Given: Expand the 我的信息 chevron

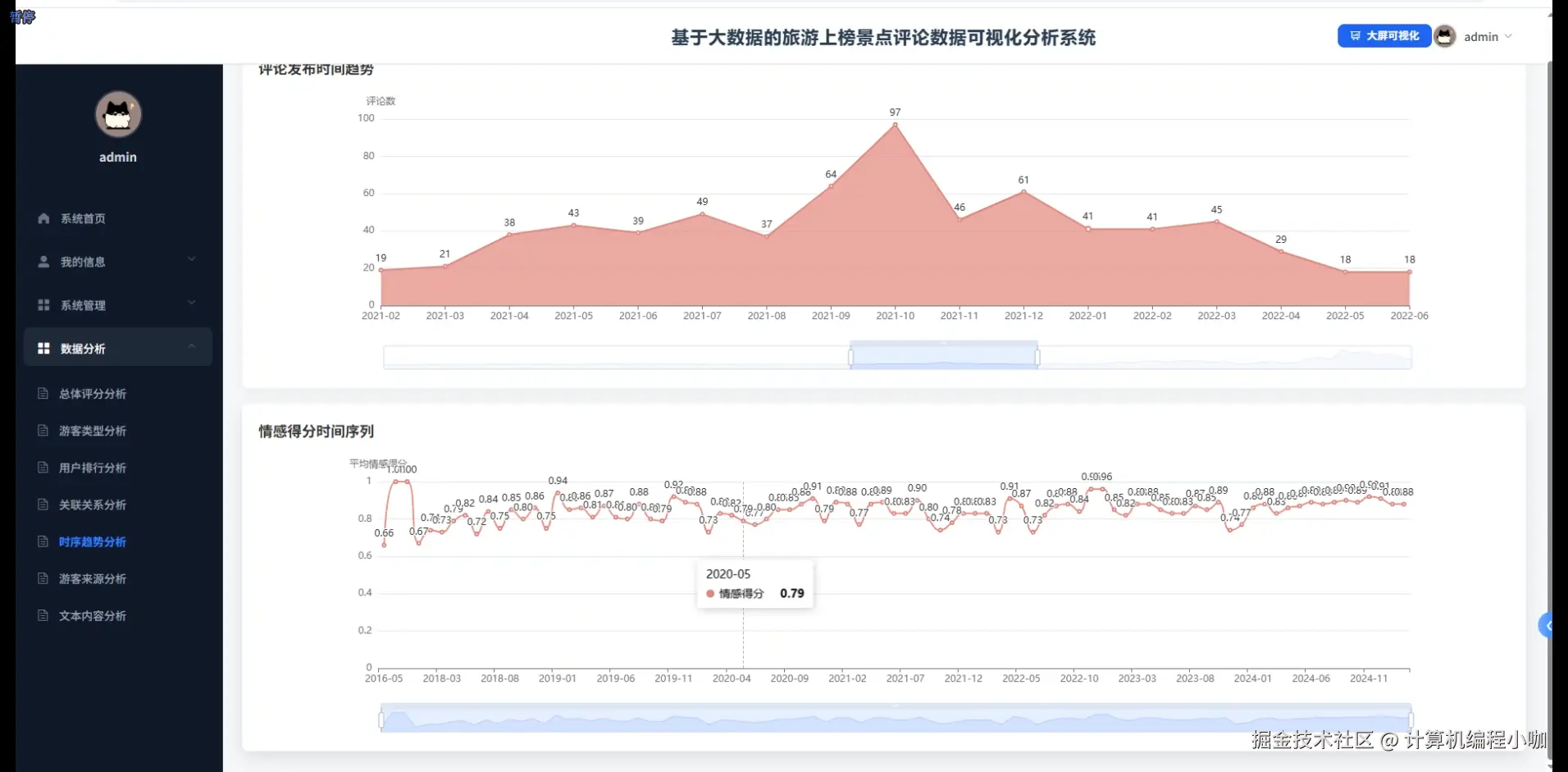Looking at the screenshot, I should pos(192,259).
